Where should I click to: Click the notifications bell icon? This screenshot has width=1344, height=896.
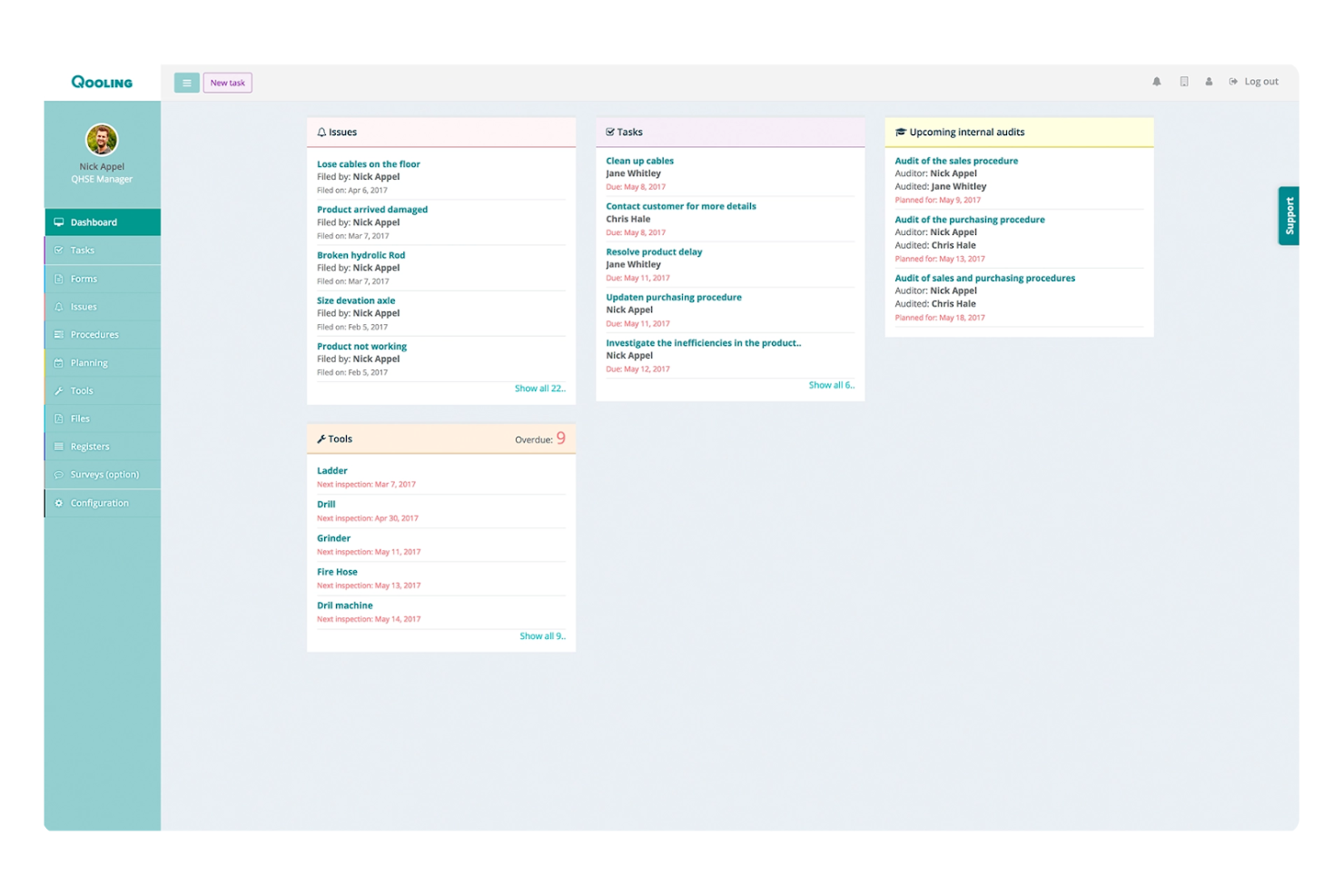1156,81
